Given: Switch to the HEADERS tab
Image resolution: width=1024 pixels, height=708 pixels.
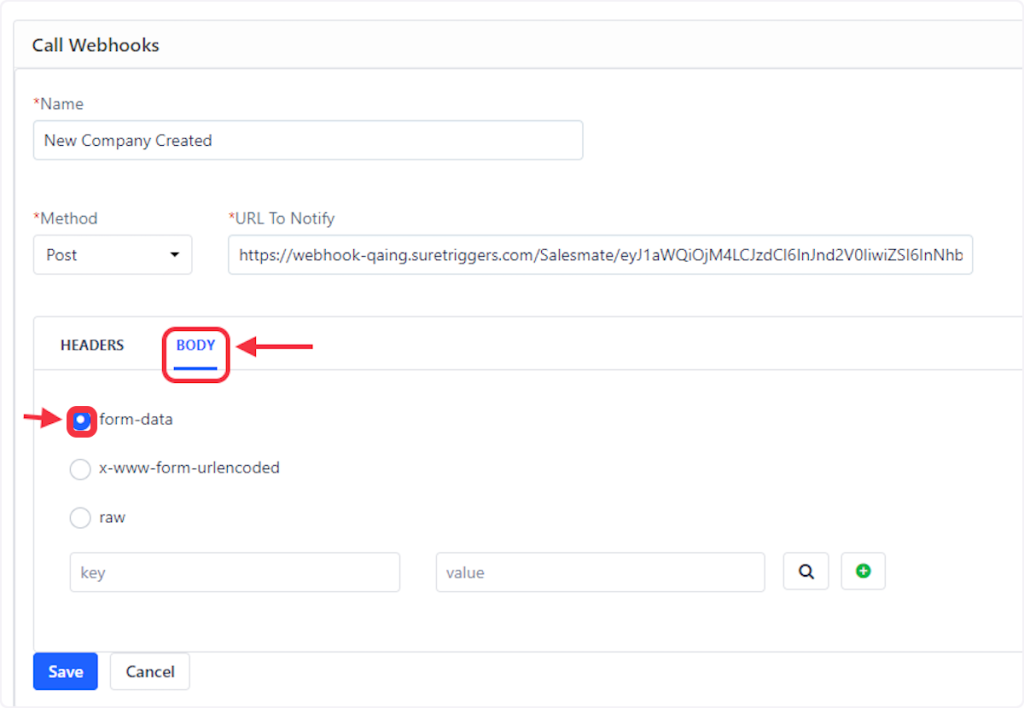Looking at the screenshot, I should (92, 346).
